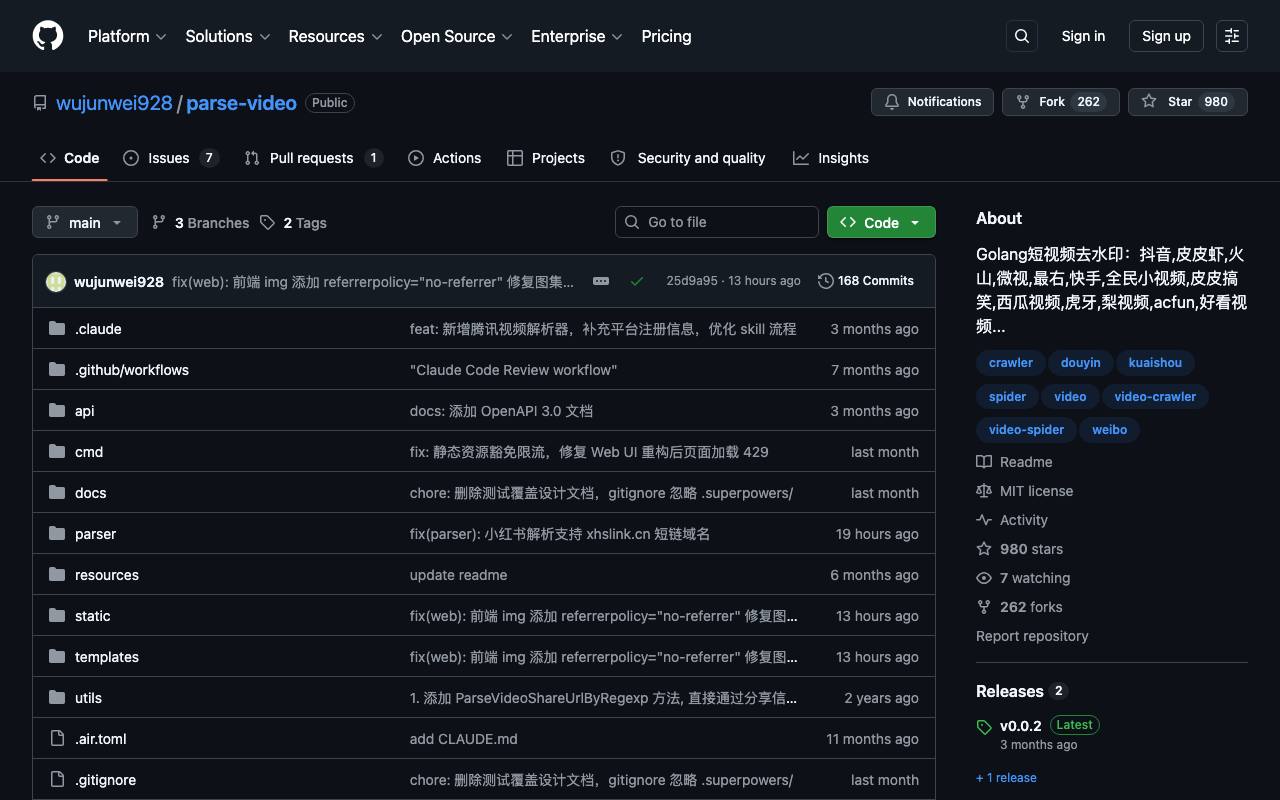Click the Pricing link
Screen dimensions: 1280x800
666,36
